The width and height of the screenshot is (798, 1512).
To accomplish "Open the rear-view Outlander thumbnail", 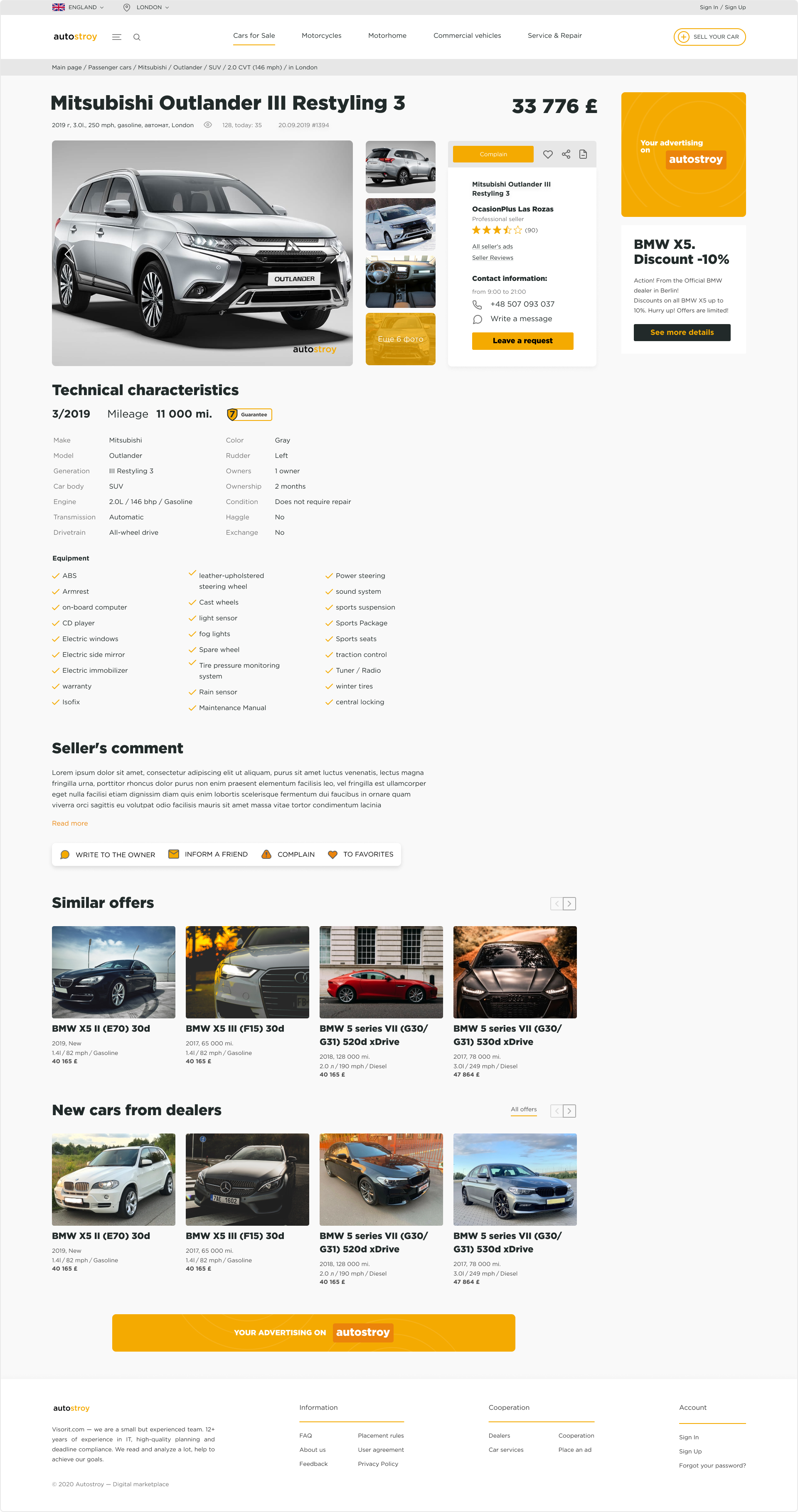I will 401,167.
